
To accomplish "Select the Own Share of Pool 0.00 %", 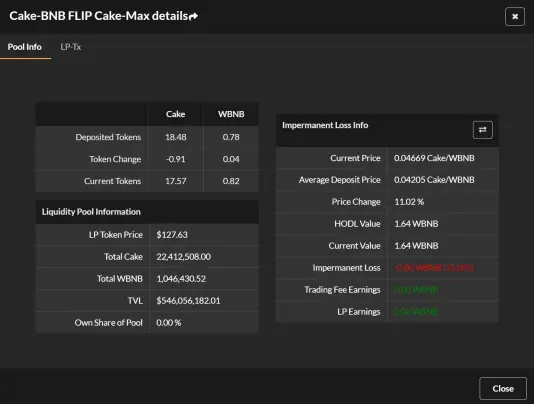I will tap(169, 323).
